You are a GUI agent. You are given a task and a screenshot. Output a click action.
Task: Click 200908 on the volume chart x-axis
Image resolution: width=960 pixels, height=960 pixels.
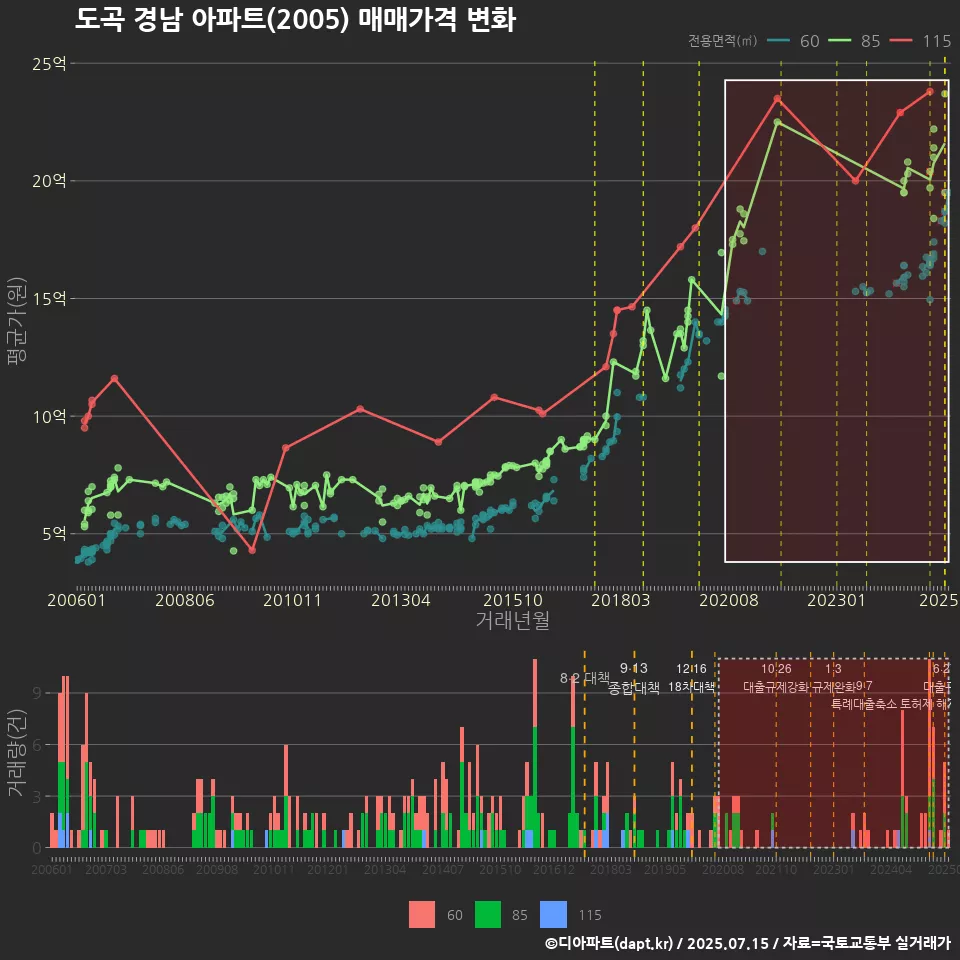coord(217,869)
